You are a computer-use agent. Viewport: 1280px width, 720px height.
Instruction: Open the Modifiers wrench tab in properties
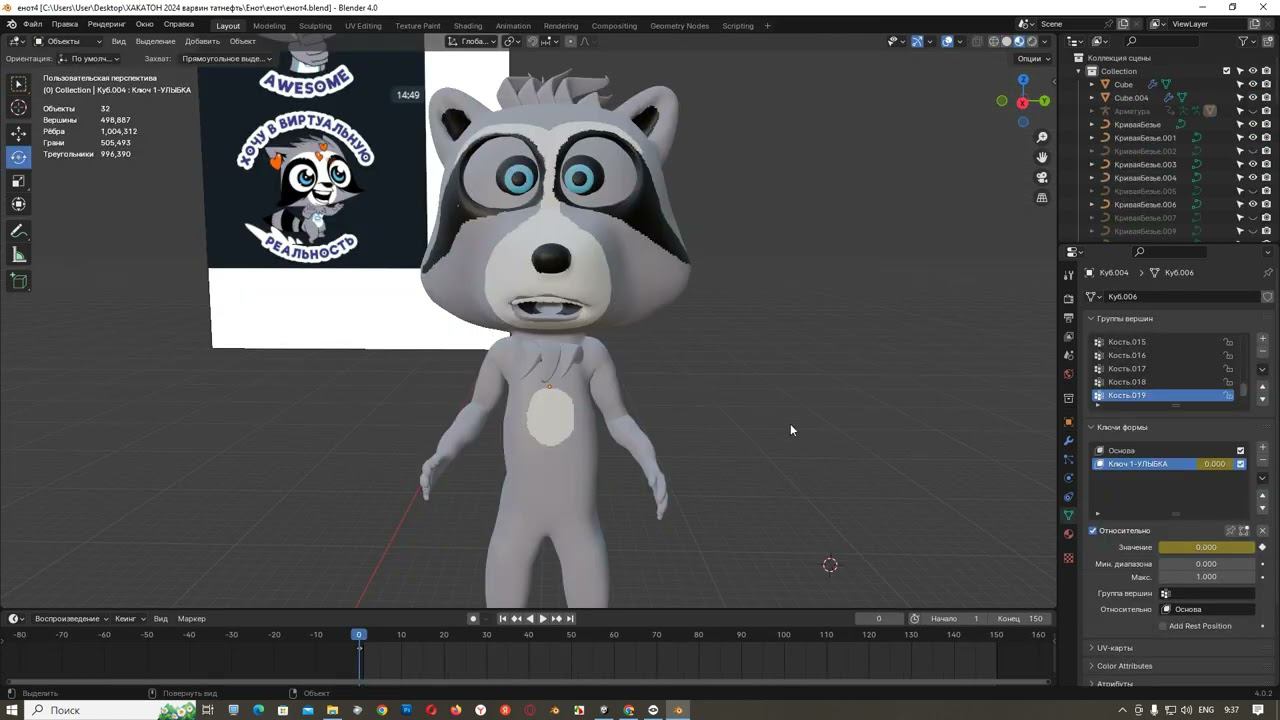click(x=1068, y=441)
